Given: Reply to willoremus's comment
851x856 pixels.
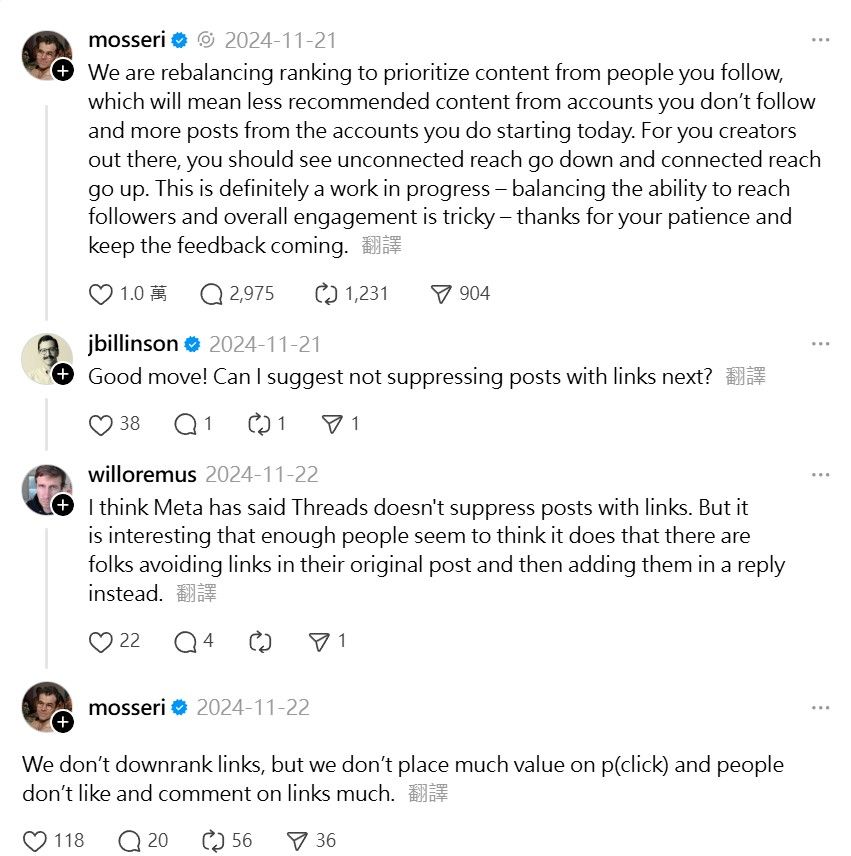Looking at the screenshot, I should tap(186, 642).
